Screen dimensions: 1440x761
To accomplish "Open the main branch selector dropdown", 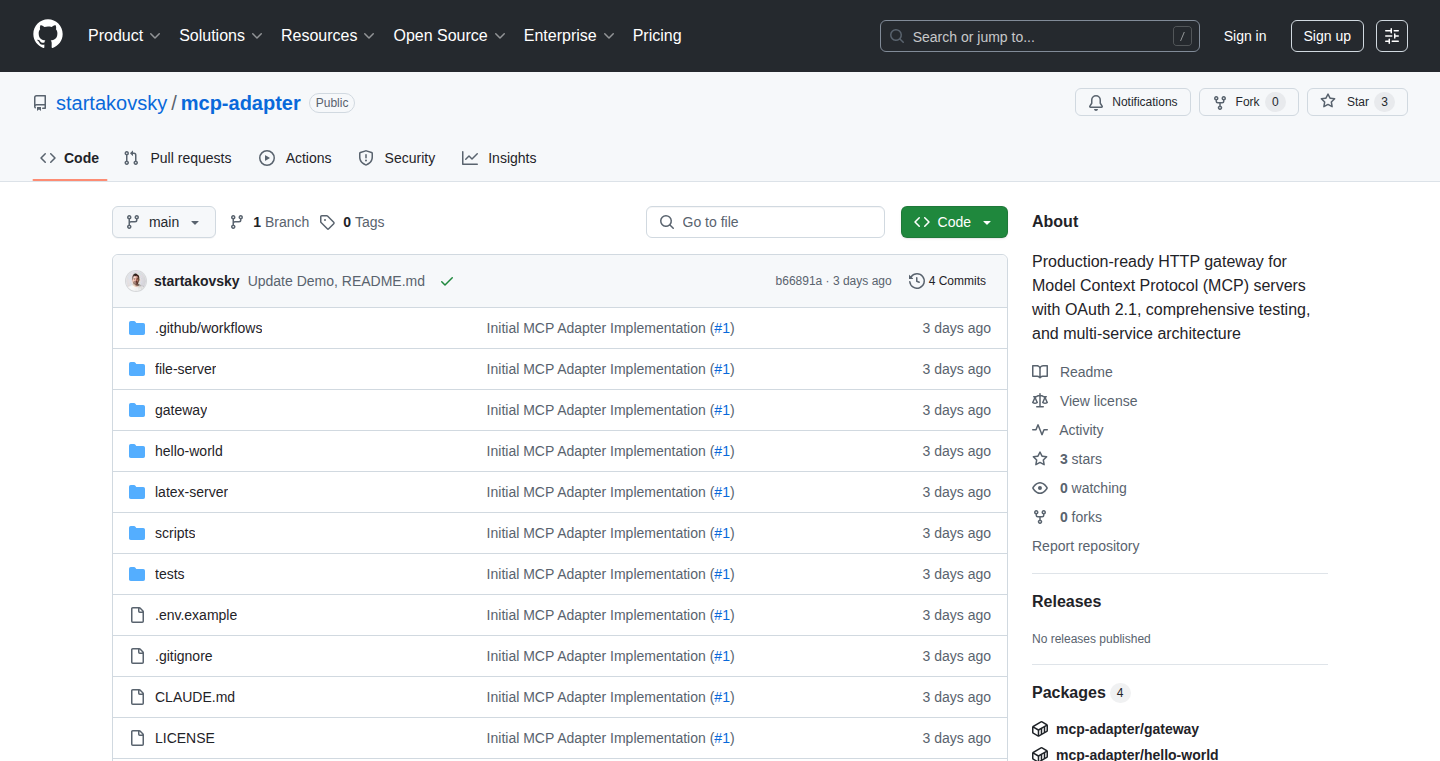I will [x=164, y=222].
